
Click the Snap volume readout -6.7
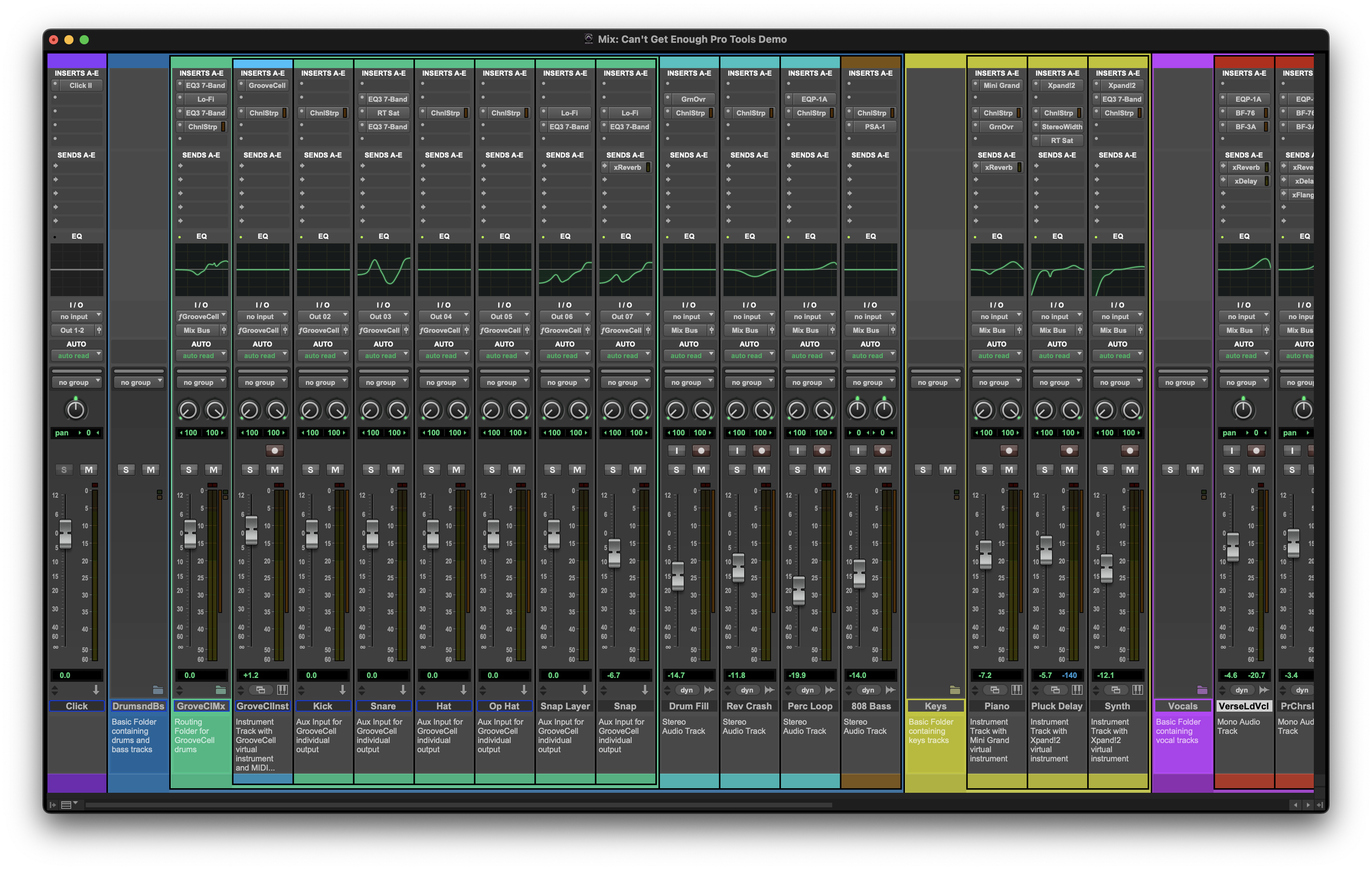pyautogui.click(x=625, y=675)
